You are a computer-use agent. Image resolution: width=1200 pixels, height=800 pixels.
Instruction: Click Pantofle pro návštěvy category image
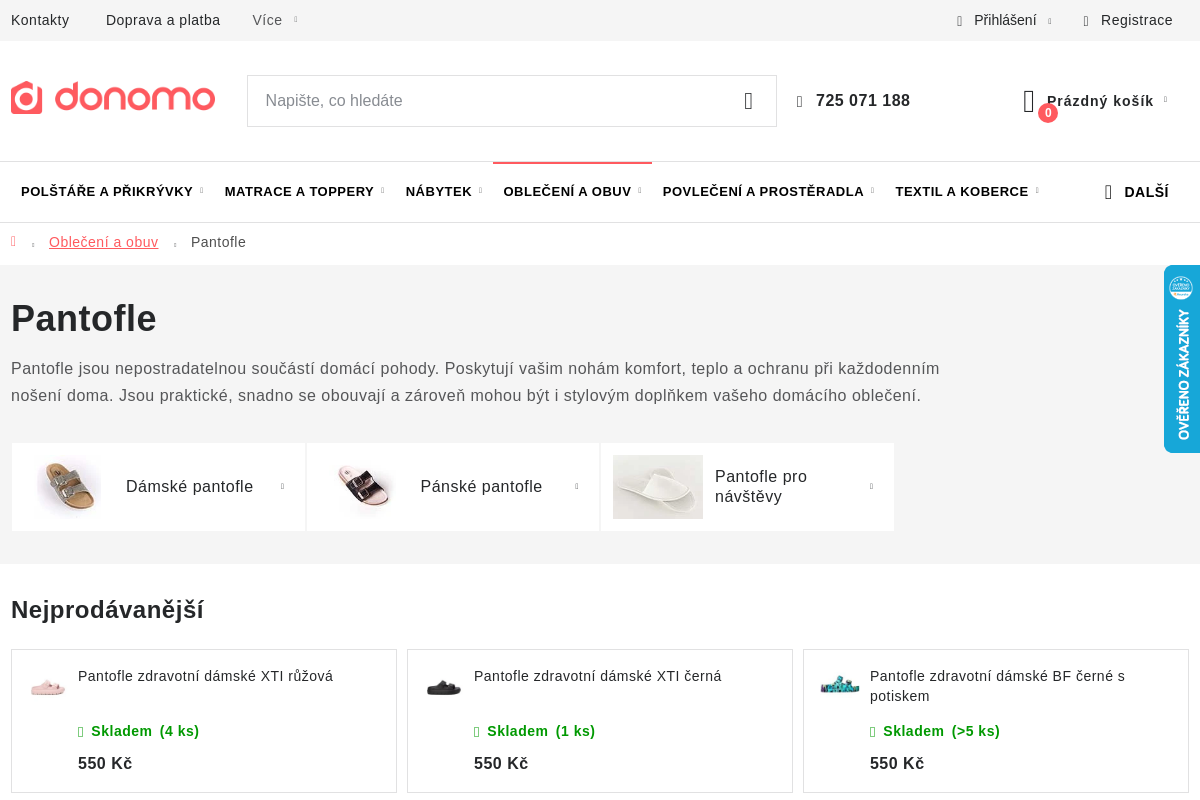pos(658,487)
